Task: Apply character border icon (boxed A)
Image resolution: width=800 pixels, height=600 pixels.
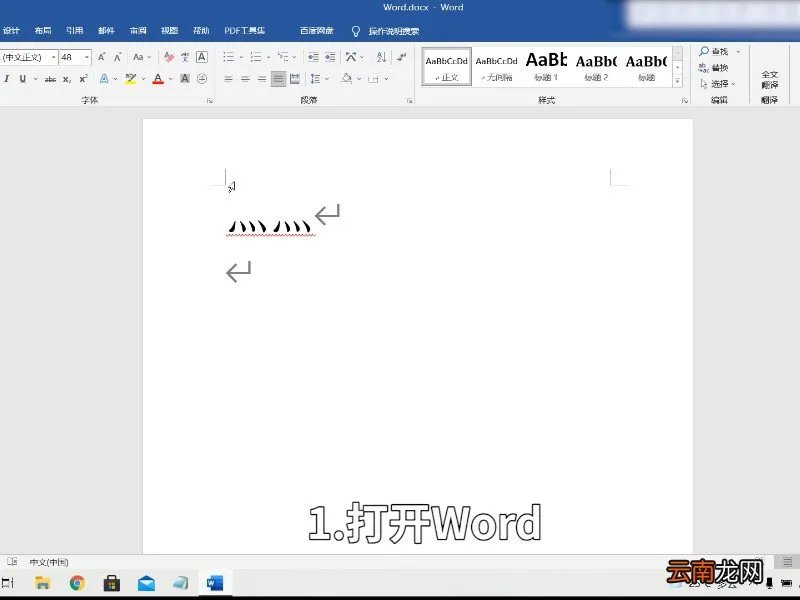Action: coord(202,57)
